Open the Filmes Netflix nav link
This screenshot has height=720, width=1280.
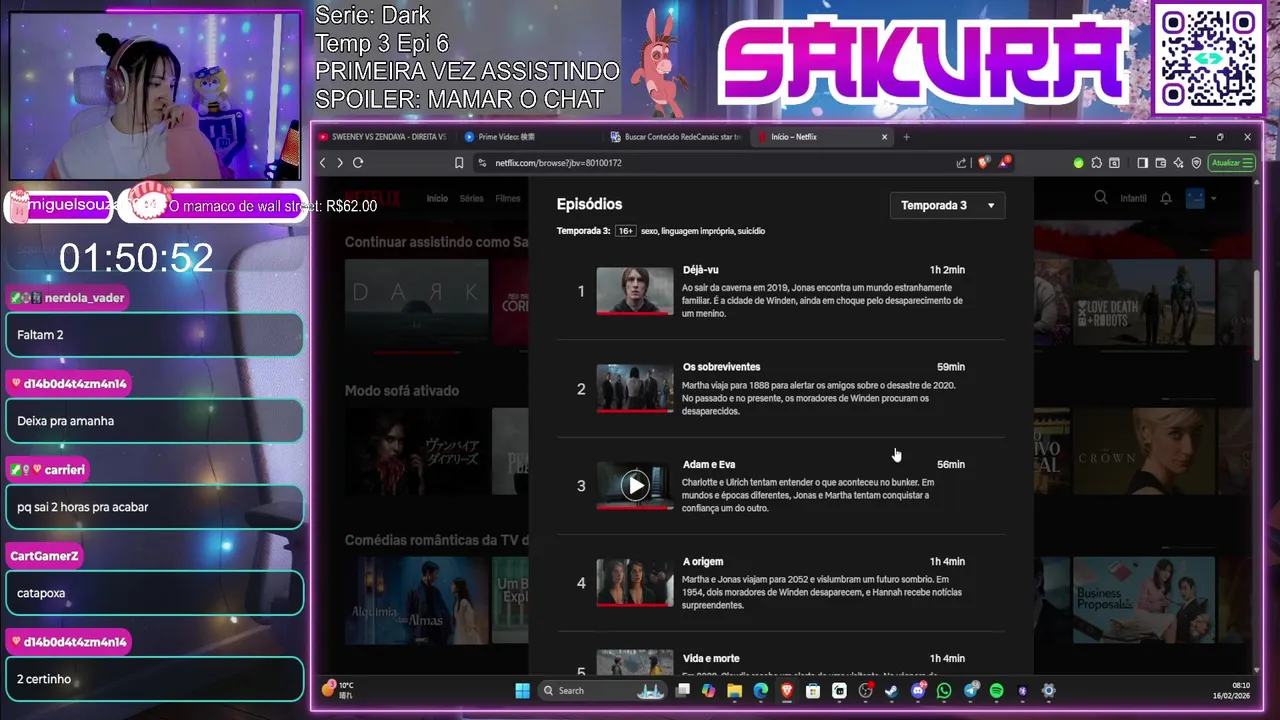coord(508,198)
